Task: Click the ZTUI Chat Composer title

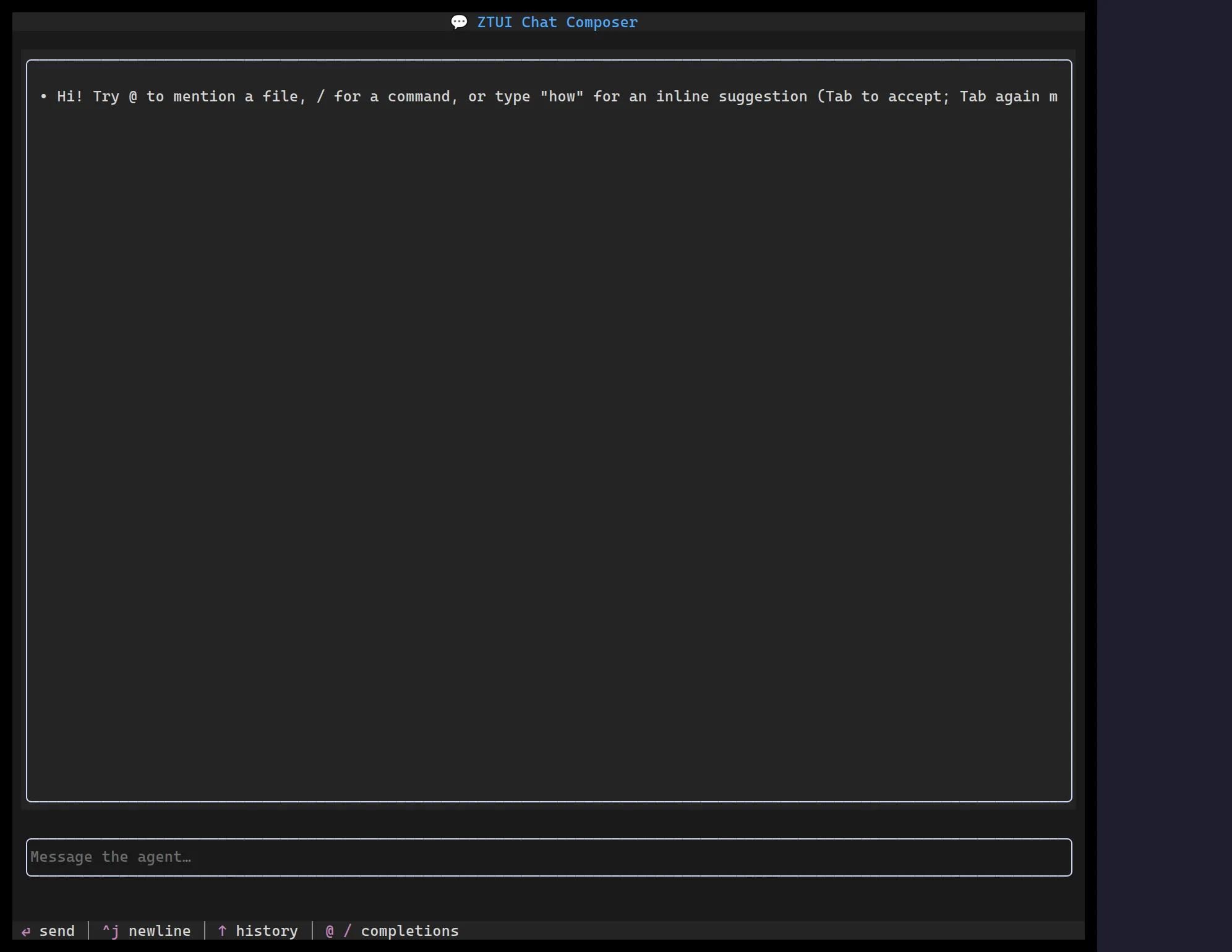Action: (x=557, y=22)
